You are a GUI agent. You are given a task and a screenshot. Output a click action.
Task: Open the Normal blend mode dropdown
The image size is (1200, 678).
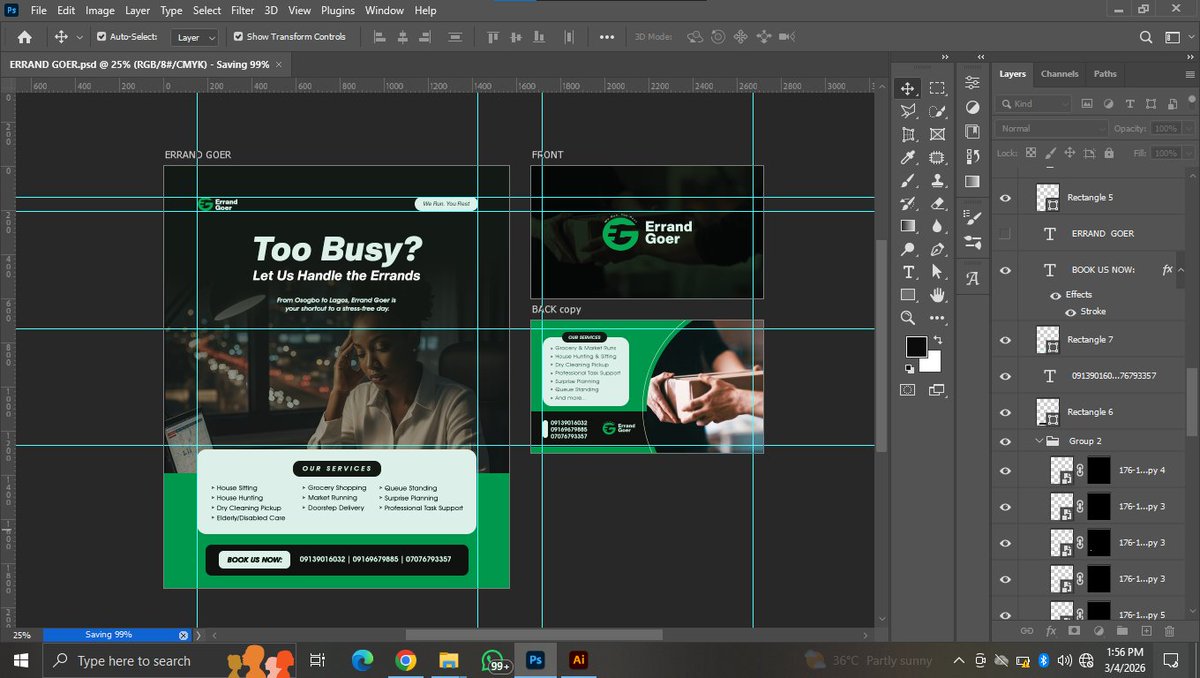click(x=1053, y=129)
